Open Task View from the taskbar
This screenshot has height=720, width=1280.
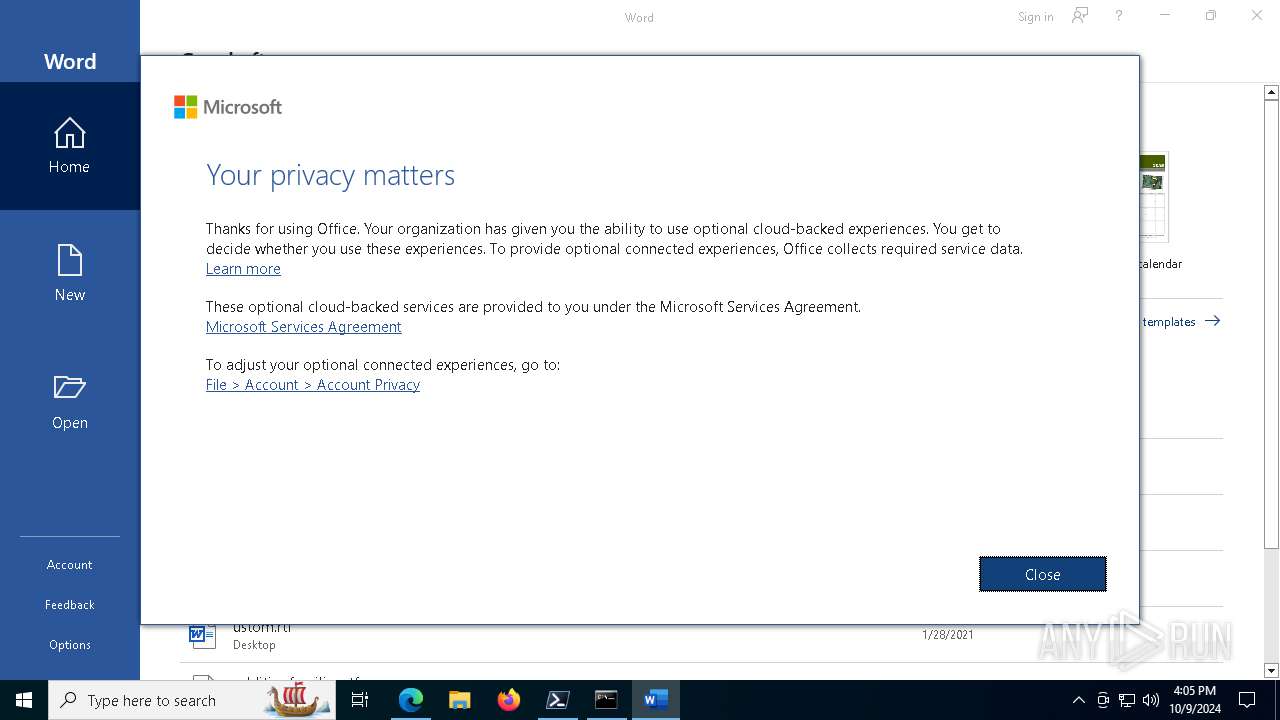pos(360,700)
